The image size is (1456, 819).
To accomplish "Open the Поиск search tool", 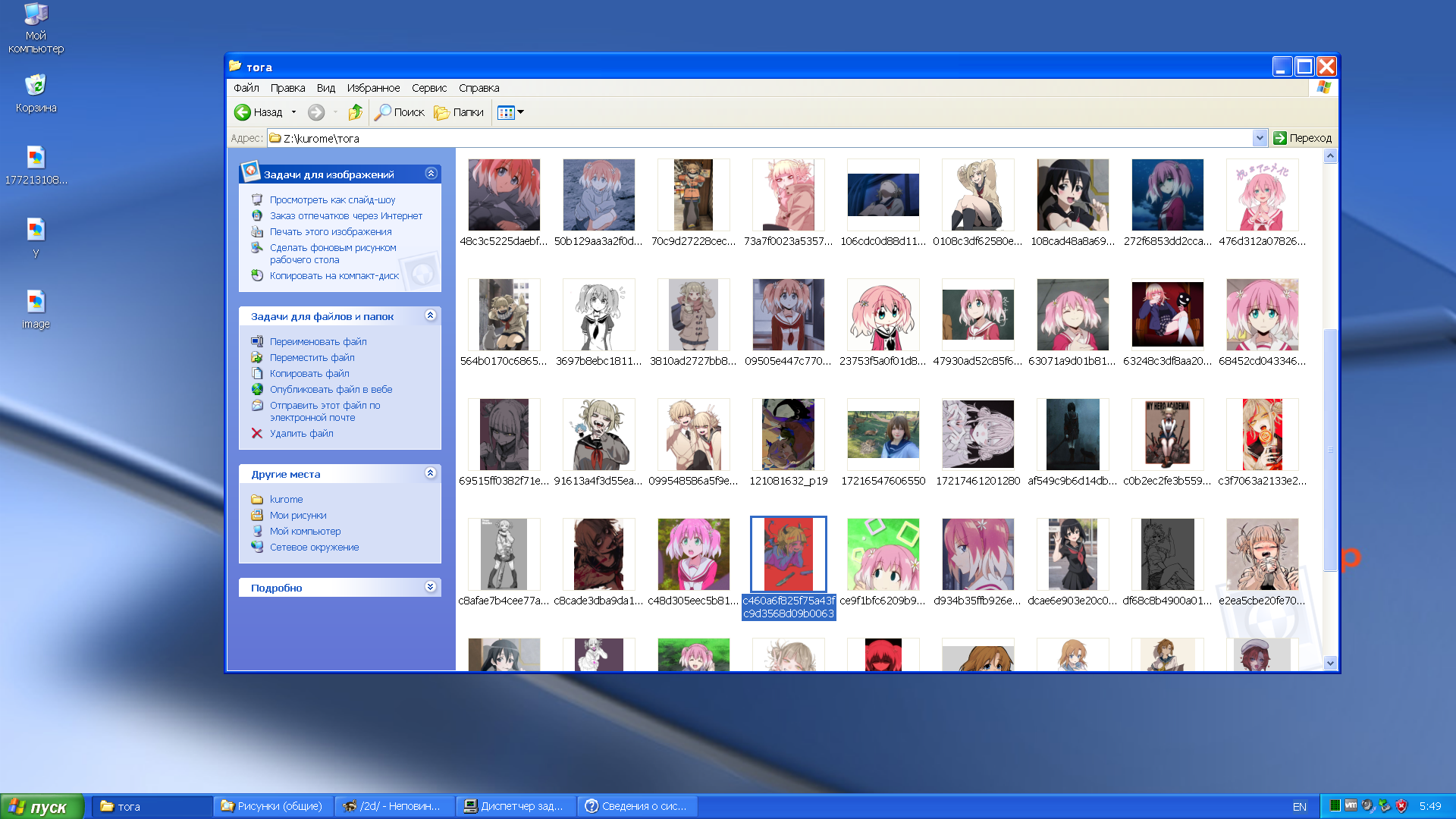I will coord(400,112).
